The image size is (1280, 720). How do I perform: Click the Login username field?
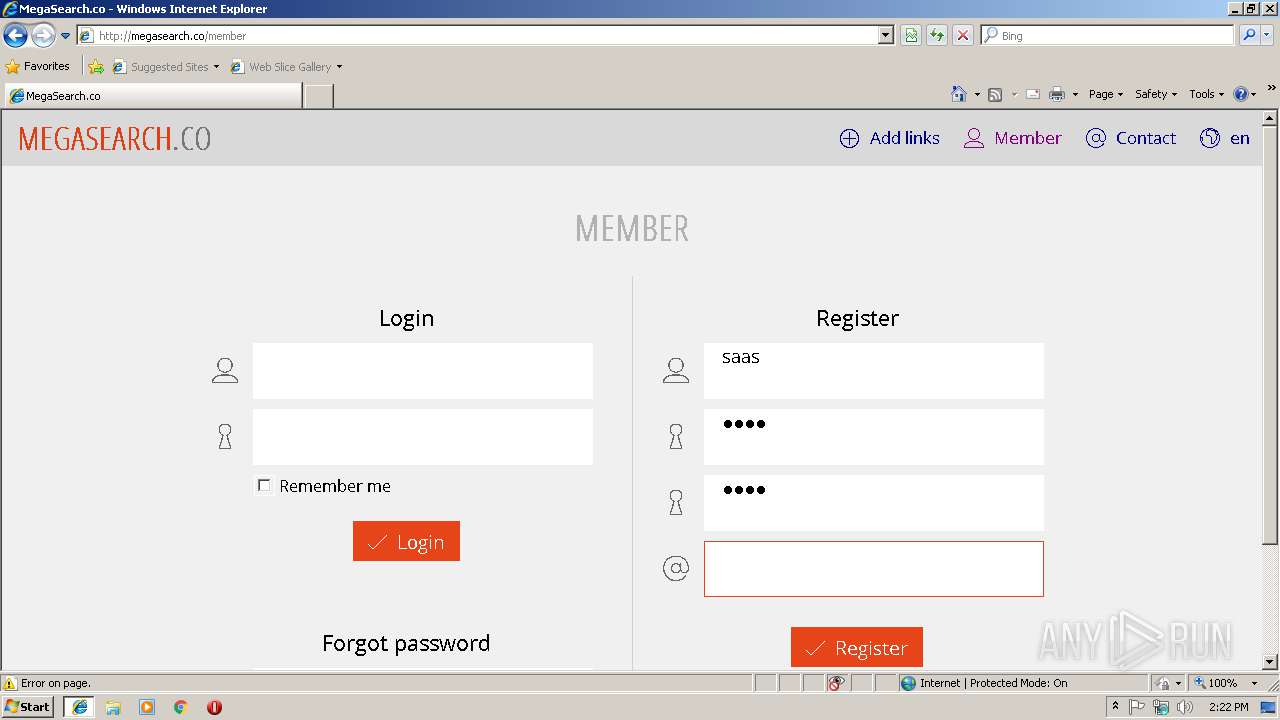422,371
